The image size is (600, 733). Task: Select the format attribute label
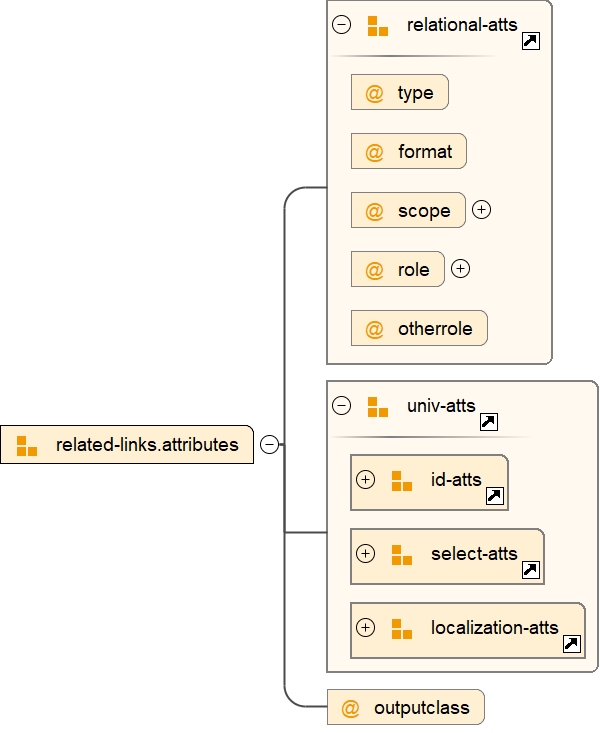(425, 151)
